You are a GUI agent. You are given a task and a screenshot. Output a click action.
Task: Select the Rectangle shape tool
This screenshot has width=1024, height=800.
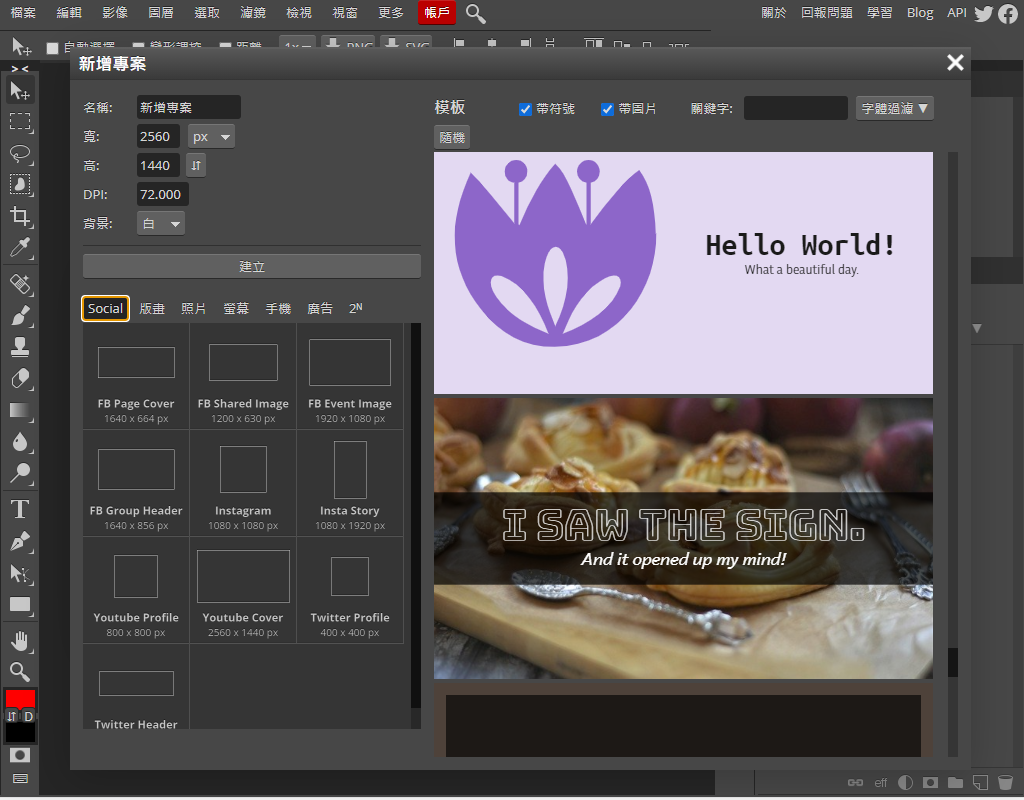tap(20, 605)
